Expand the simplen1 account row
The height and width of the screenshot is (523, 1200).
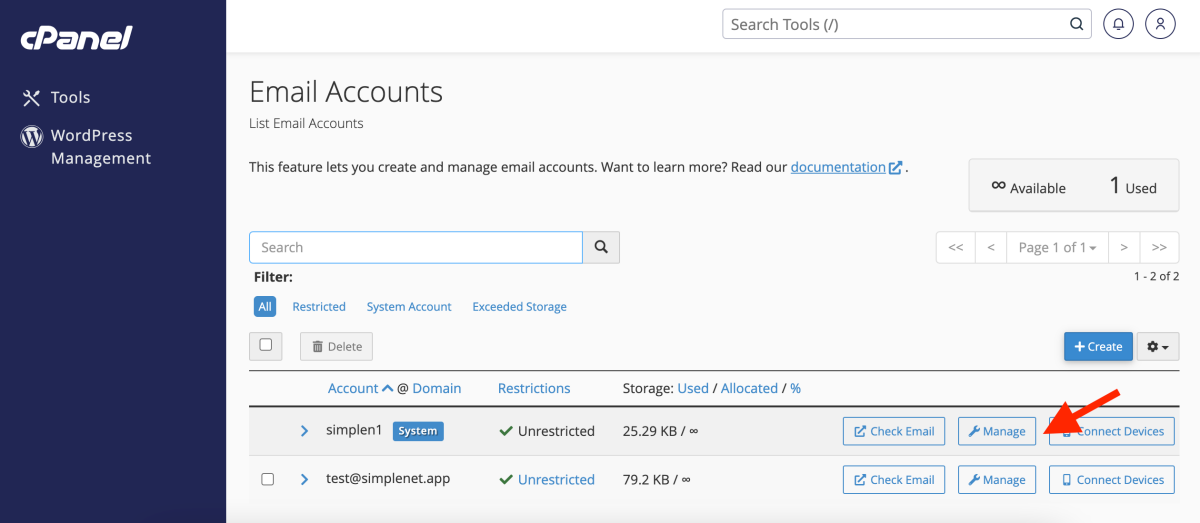[304, 431]
